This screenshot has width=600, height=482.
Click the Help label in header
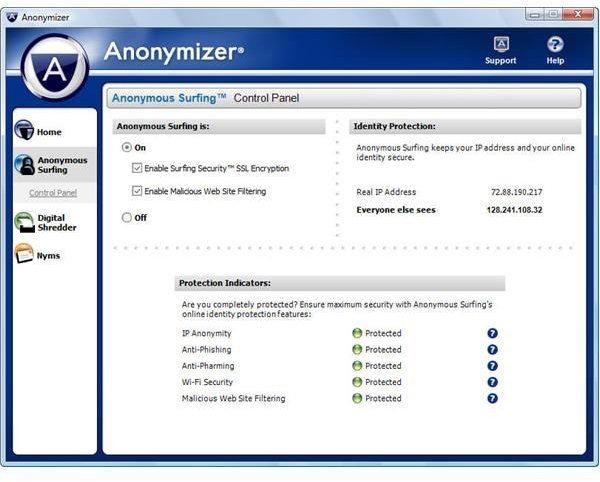[x=555, y=60]
